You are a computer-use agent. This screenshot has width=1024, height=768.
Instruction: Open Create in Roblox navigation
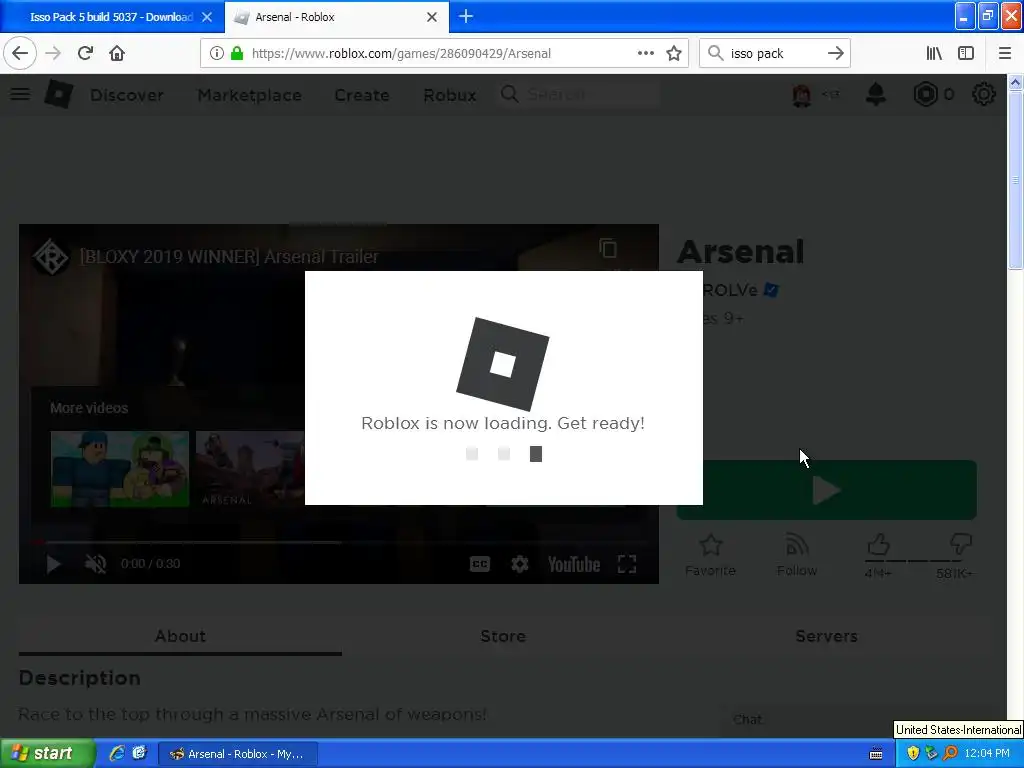362,95
